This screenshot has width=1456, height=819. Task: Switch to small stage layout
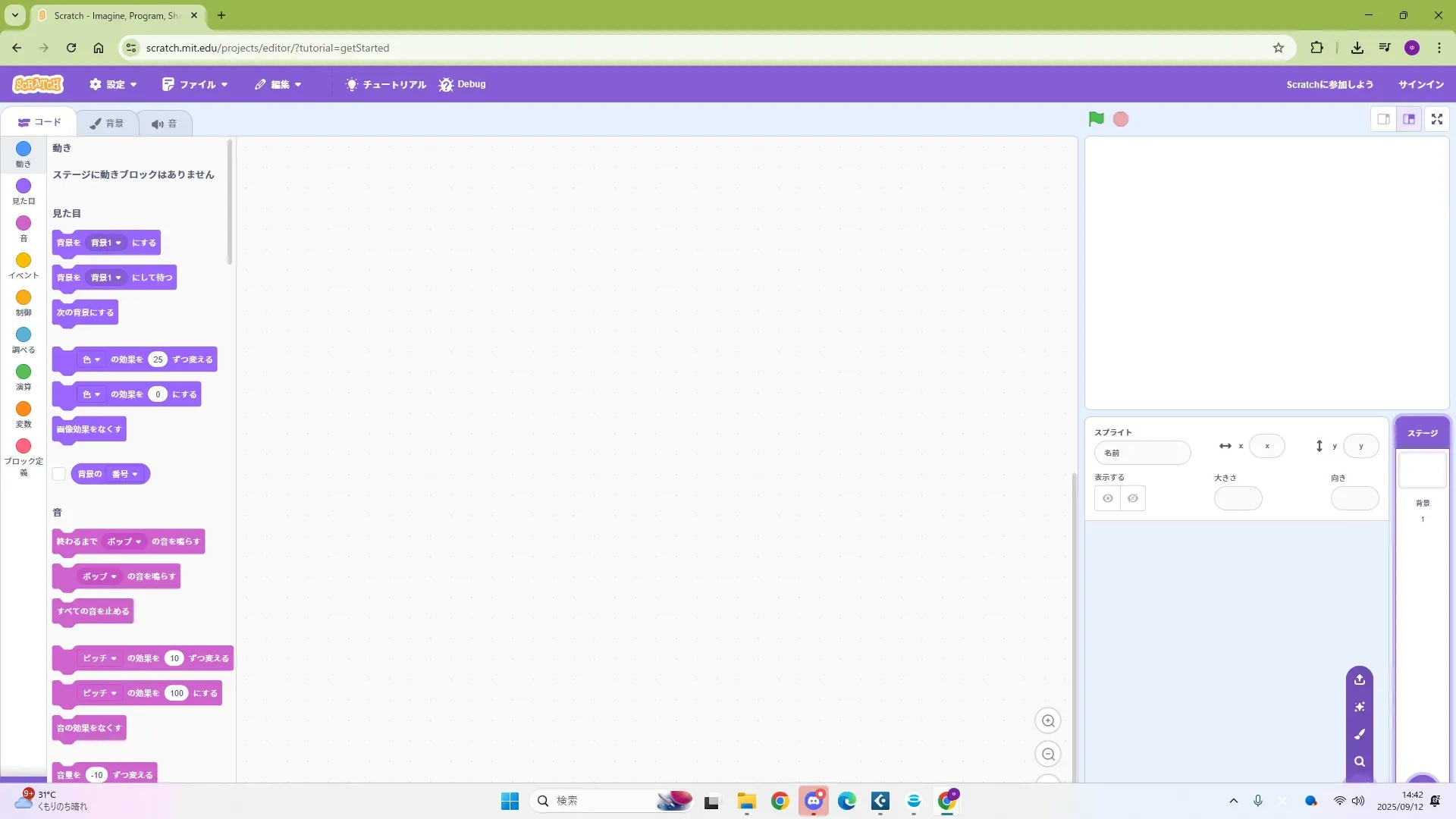[1383, 119]
